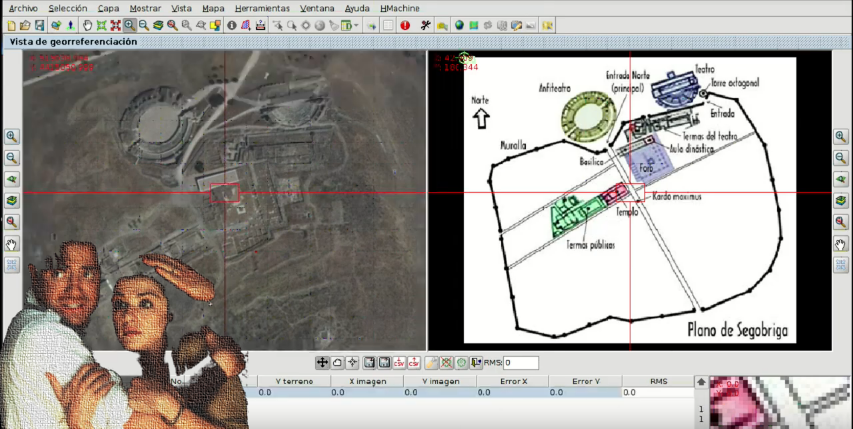The height and width of the screenshot is (429, 853).
Task: Click up arrow button beside points table
Action: [700, 382]
